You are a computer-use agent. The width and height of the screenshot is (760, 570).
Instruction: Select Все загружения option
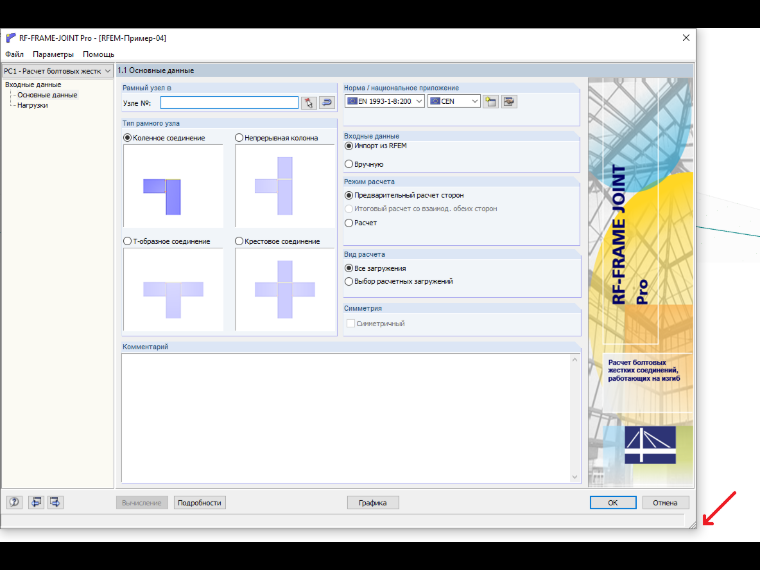click(x=348, y=268)
